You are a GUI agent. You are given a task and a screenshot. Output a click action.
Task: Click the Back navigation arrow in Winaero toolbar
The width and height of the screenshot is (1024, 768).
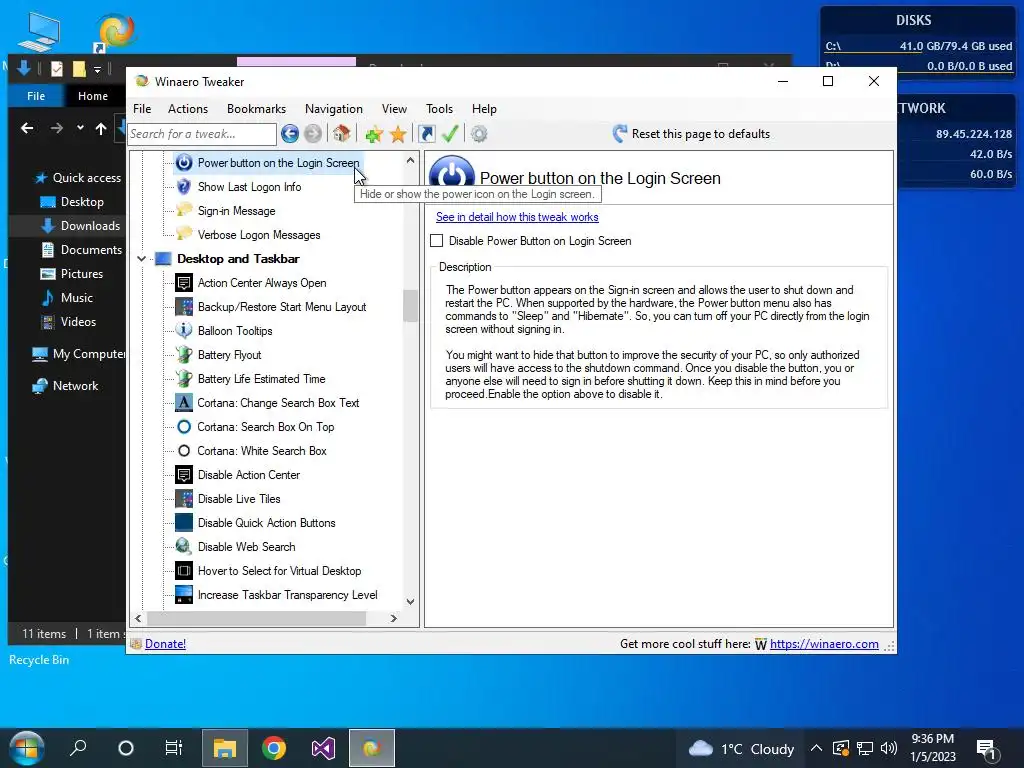click(290, 134)
